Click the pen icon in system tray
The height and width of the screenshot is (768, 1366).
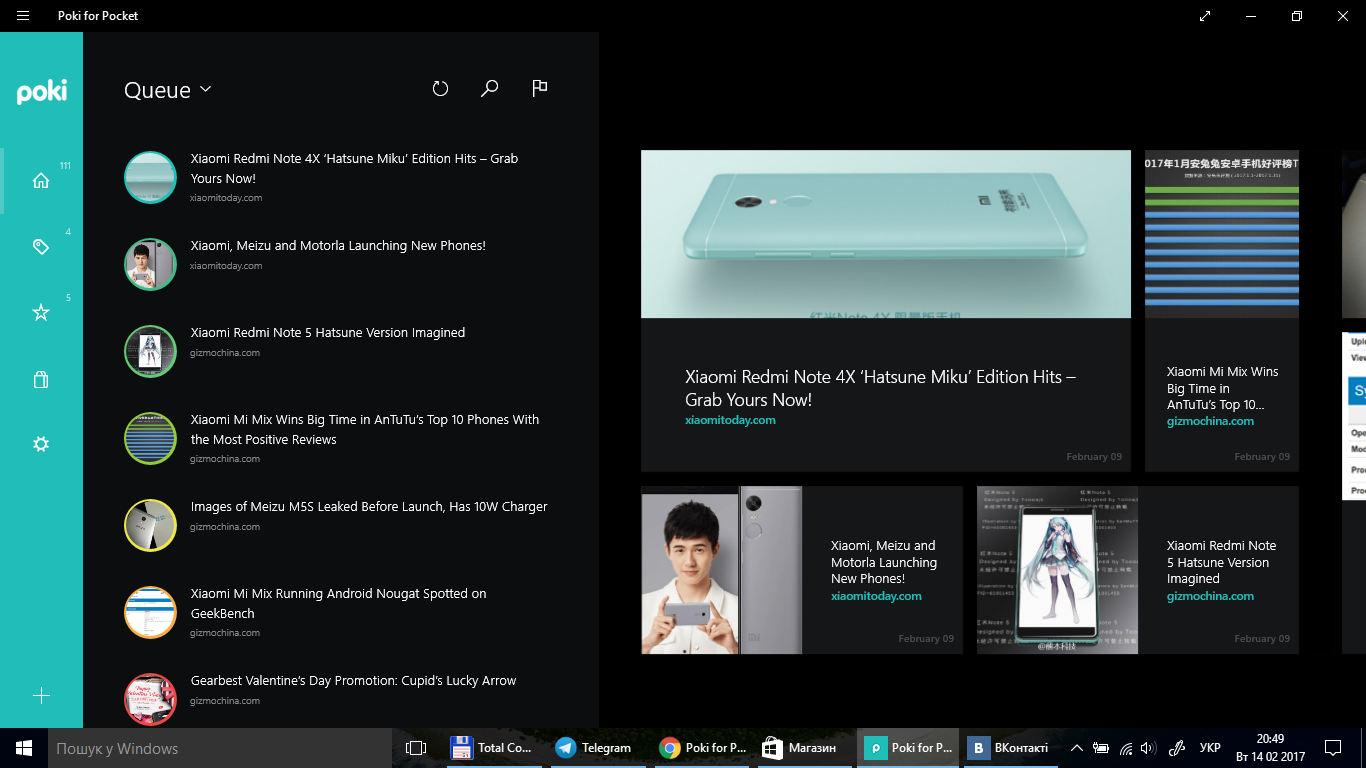coord(1177,748)
